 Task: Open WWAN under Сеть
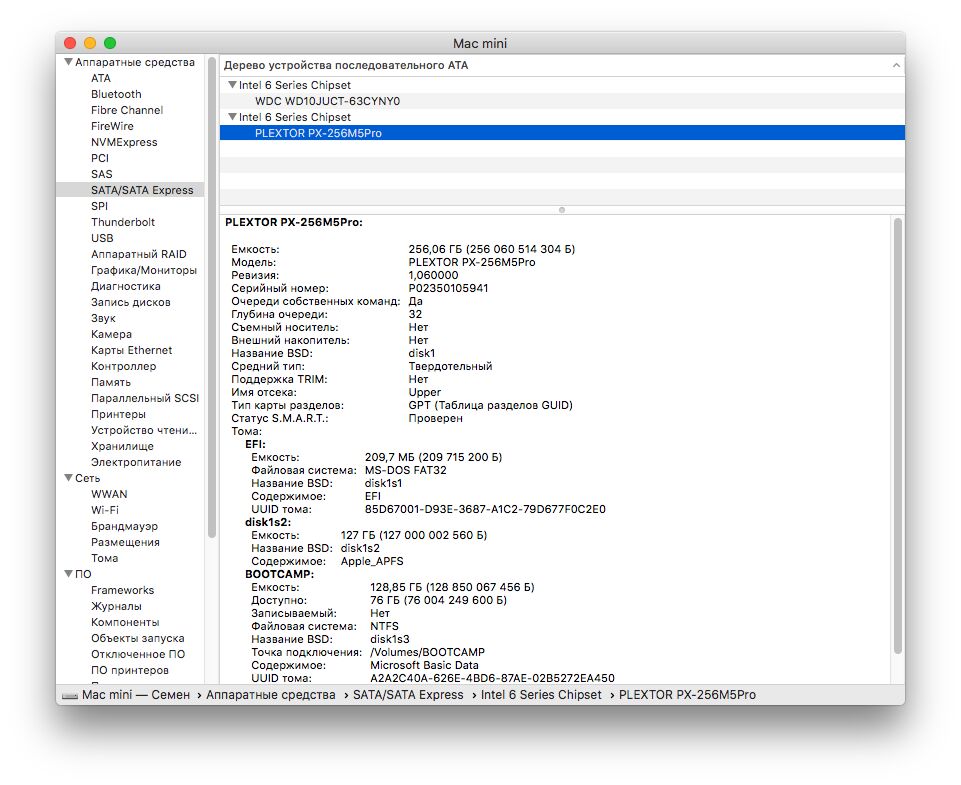[x=109, y=494]
